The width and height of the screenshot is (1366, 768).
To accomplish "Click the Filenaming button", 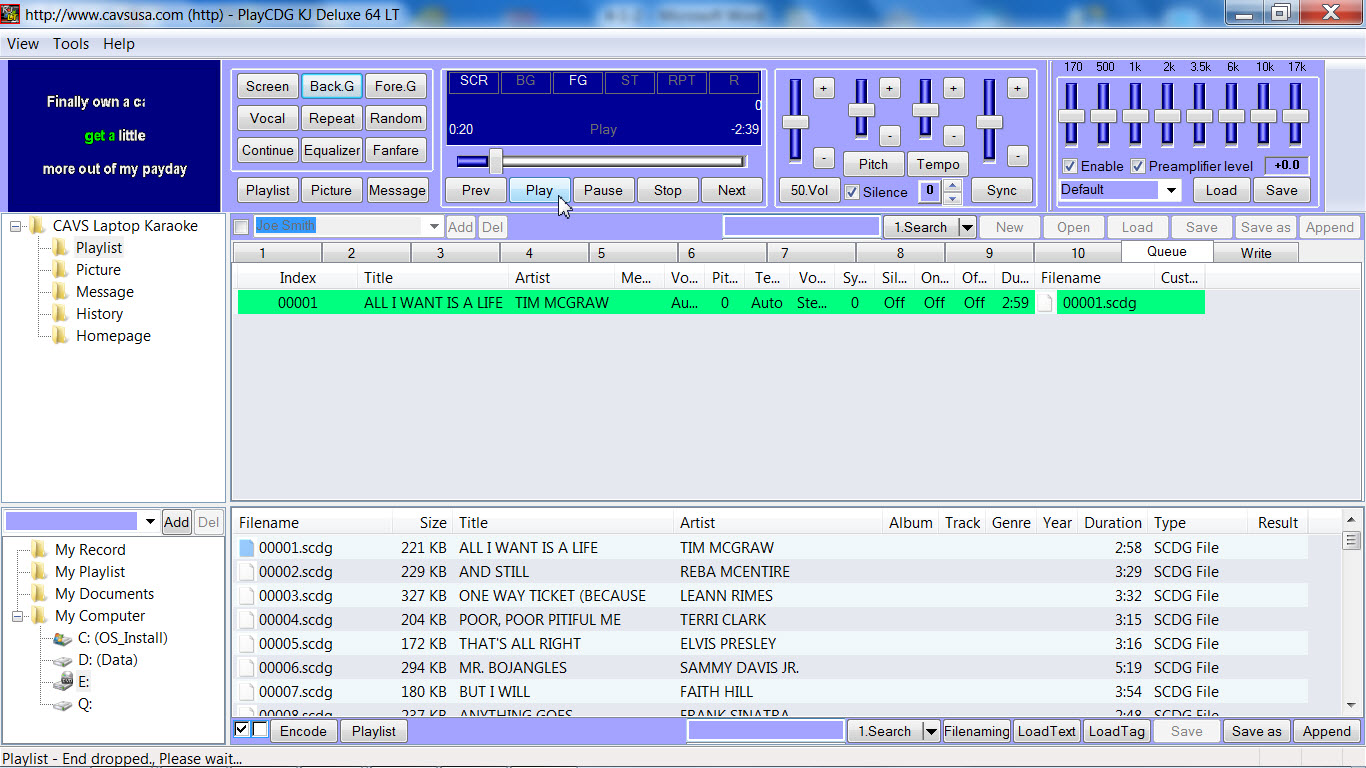I will click(x=977, y=731).
